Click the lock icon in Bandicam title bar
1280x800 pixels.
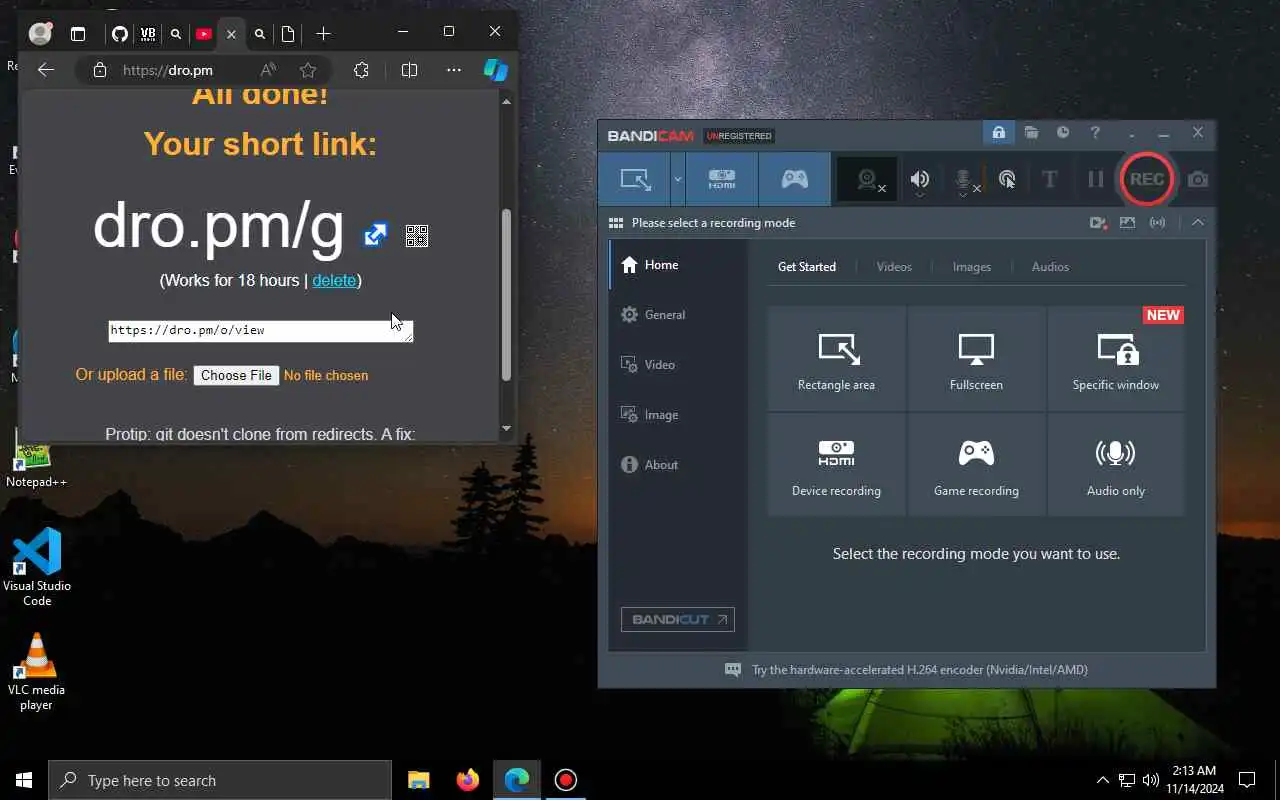coord(998,133)
